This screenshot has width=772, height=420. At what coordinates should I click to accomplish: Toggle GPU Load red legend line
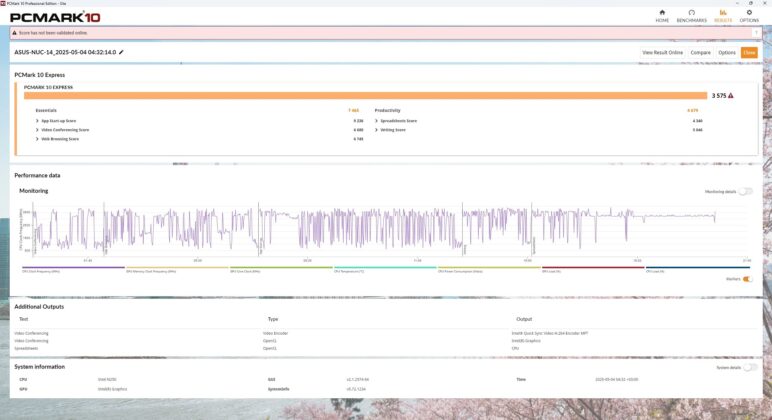593,269
